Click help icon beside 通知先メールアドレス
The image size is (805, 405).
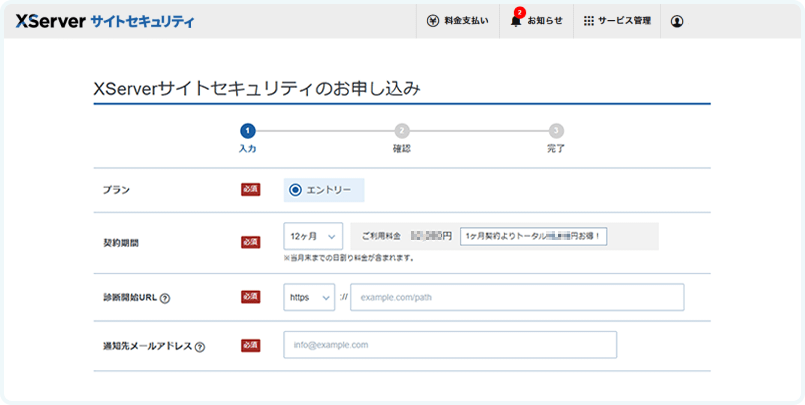point(200,347)
